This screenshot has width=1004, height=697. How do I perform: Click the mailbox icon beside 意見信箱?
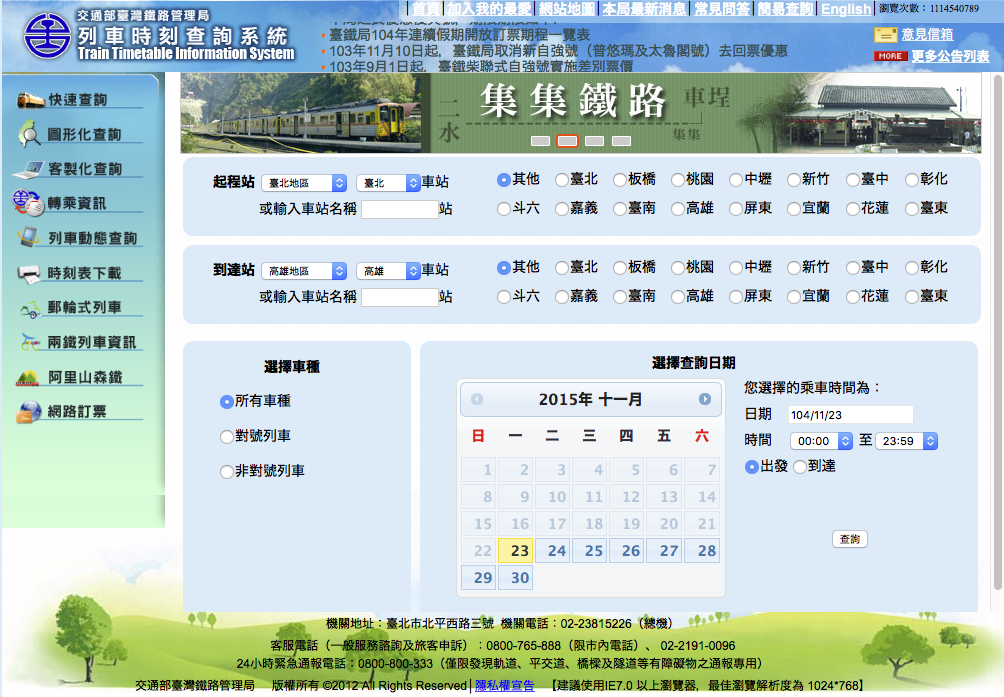coord(886,35)
